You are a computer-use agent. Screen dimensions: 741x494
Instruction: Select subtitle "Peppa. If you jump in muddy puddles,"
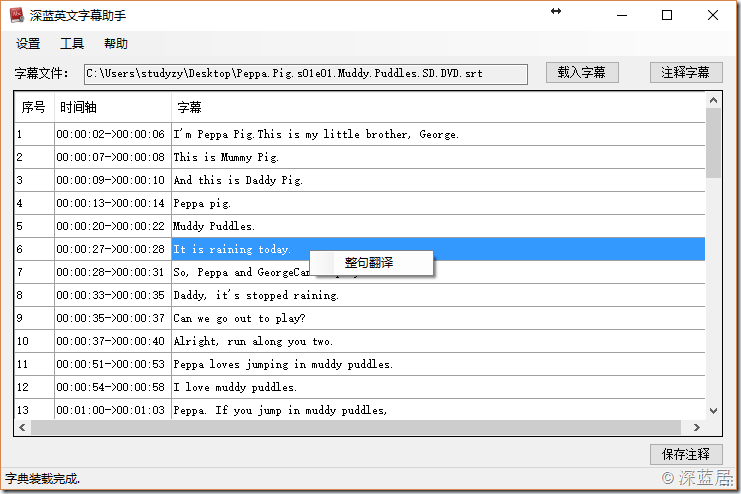[438, 410]
